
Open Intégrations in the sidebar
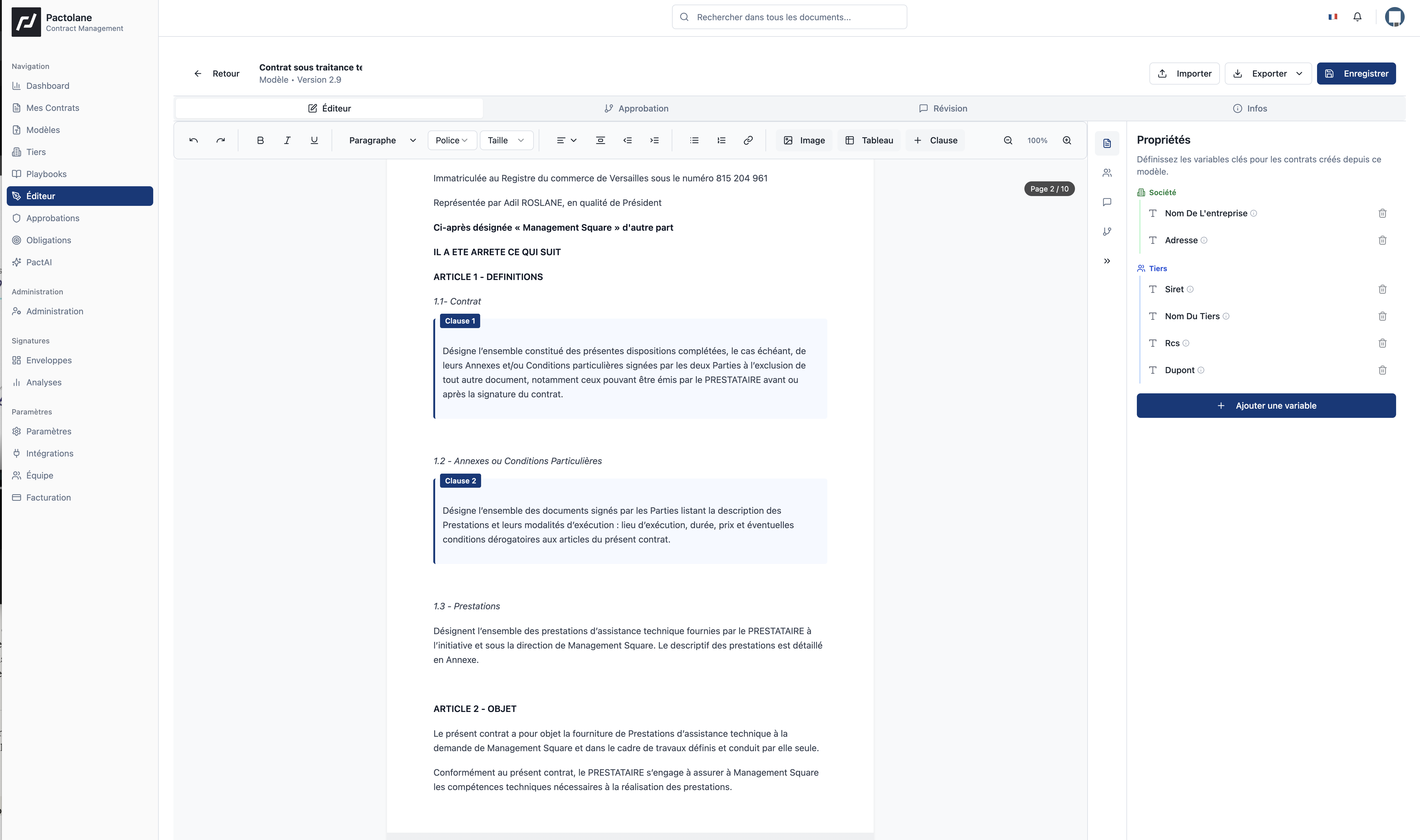pyautogui.click(x=80, y=453)
